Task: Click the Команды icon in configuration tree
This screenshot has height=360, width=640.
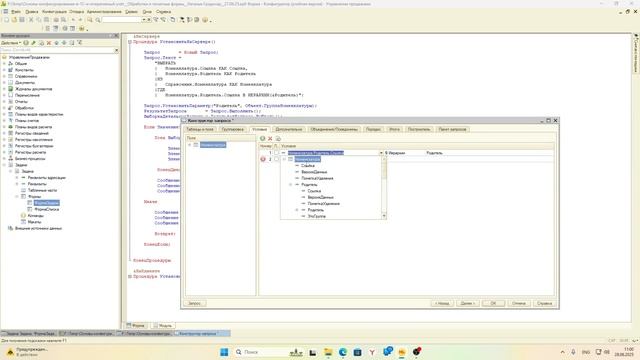Action: coord(23,216)
